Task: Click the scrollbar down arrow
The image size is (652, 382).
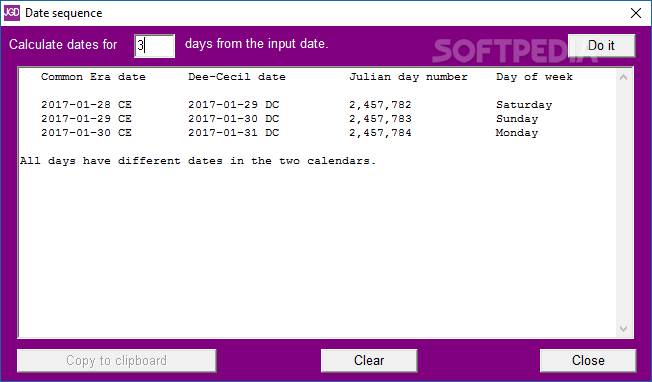Action: 623,329
